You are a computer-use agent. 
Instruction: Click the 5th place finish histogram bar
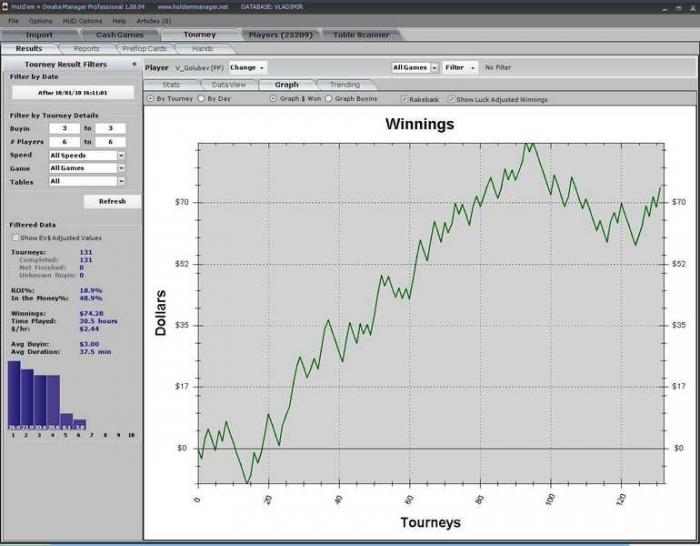[x=67, y=422]
